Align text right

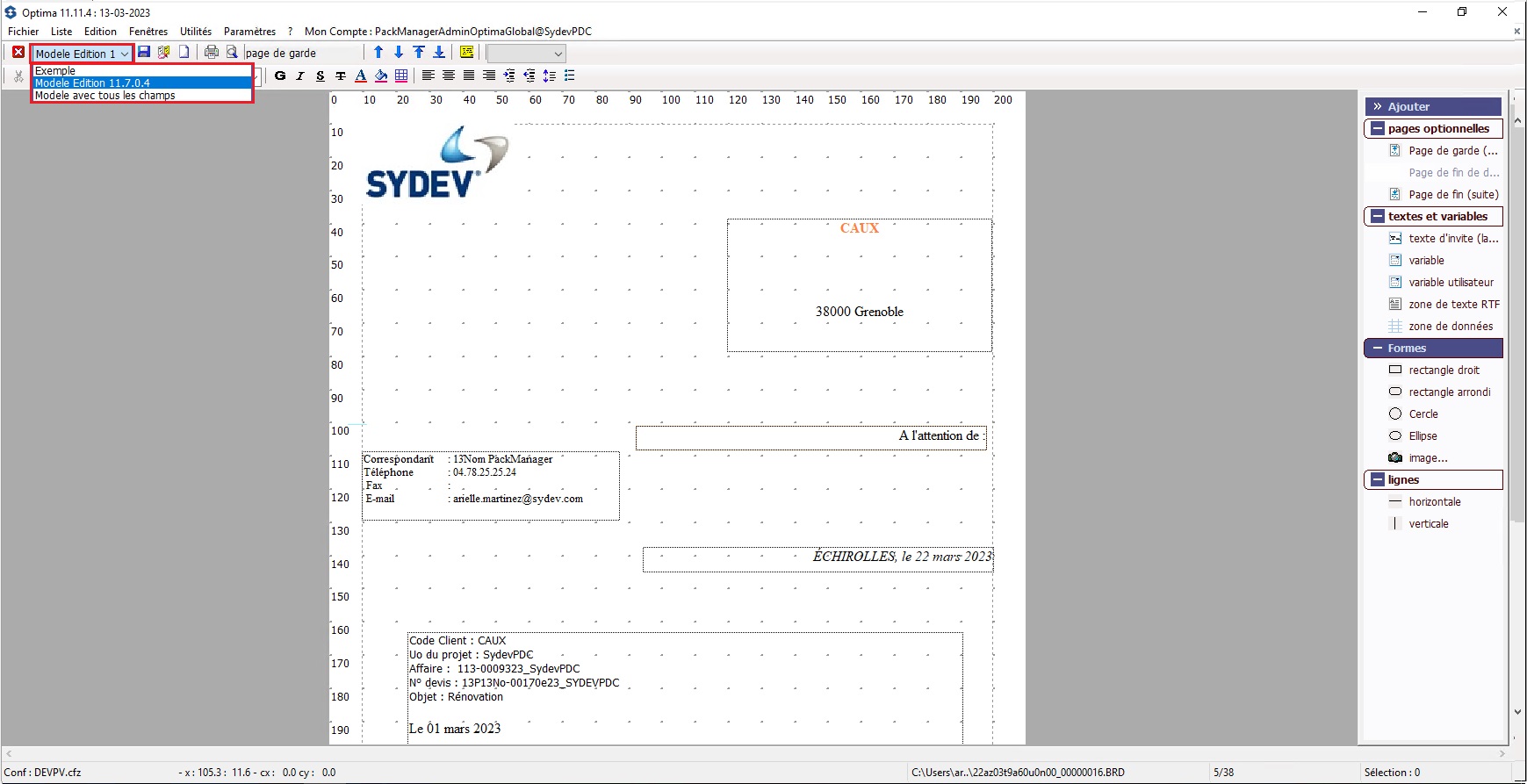click(489, 76)
